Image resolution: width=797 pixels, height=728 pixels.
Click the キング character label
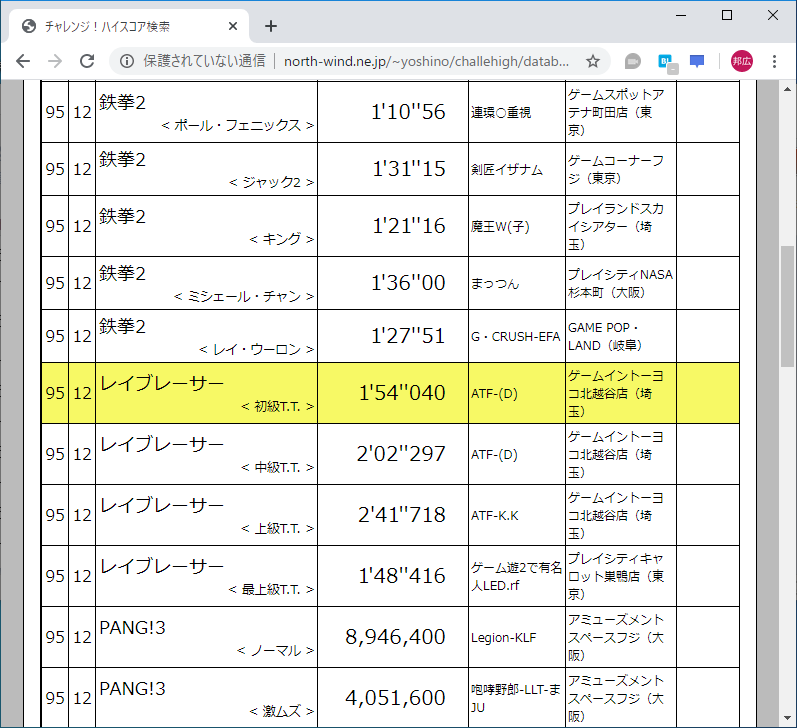tap(282, 239)
